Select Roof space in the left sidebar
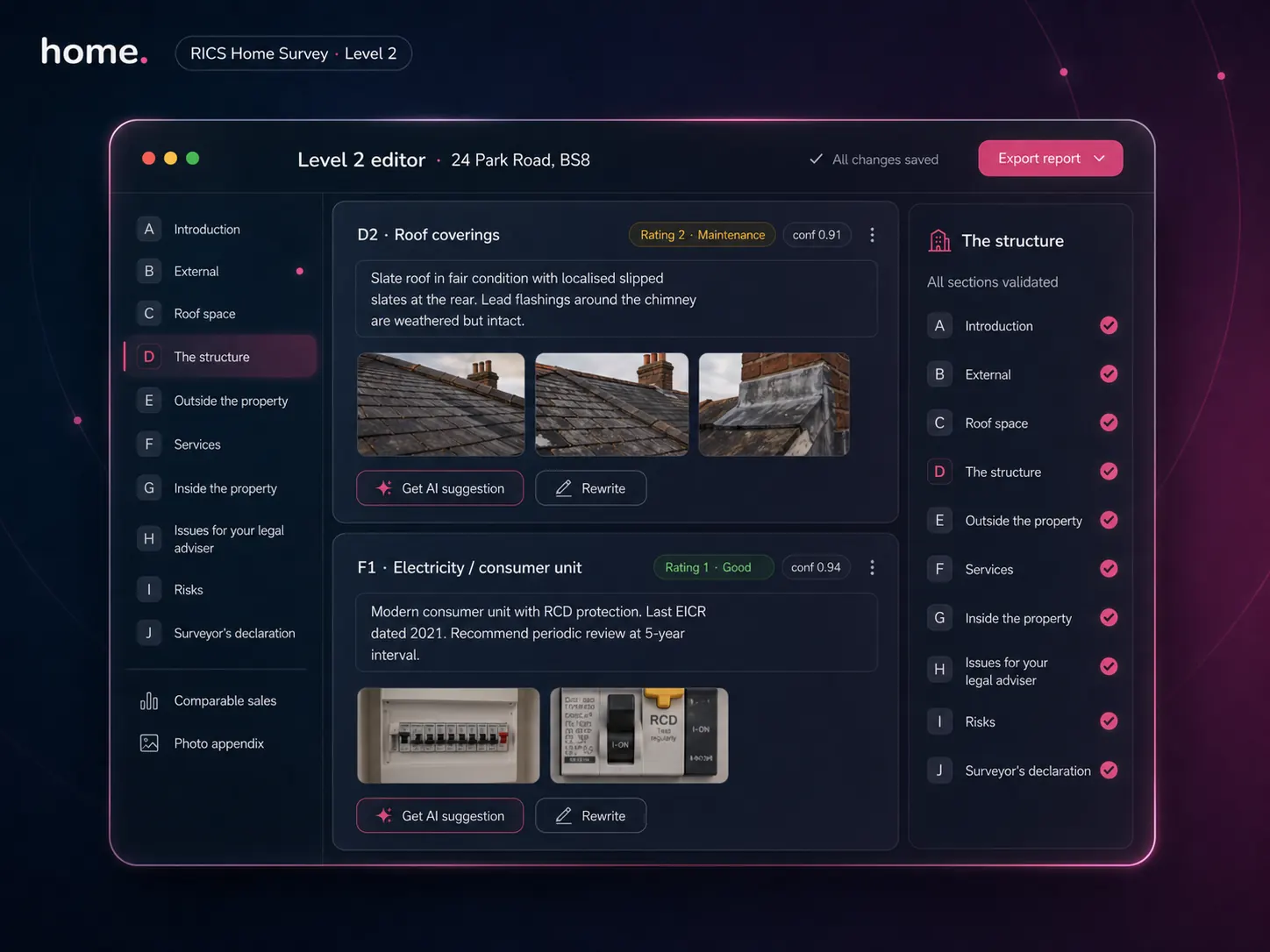This screenshot has height=952, width=1270. click(x=204, y=314)
